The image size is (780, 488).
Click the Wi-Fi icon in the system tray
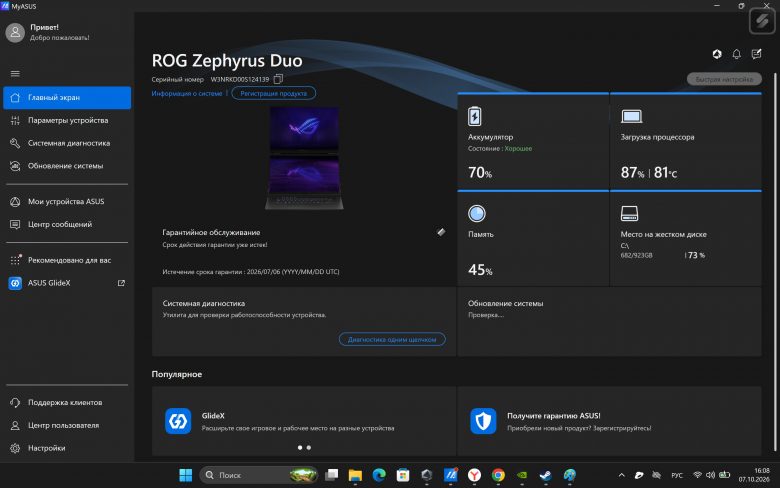(x=697, y=476)
